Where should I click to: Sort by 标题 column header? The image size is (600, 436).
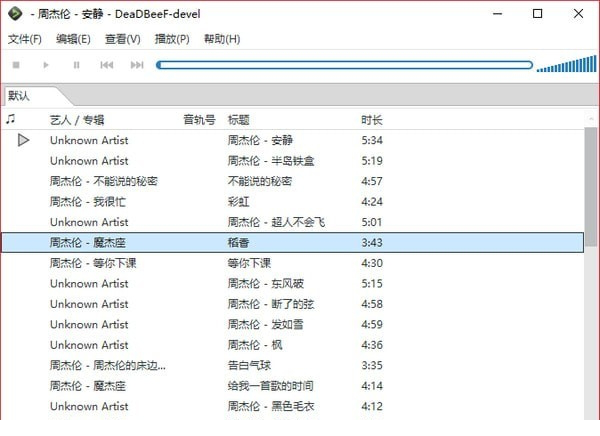point(239,120)
